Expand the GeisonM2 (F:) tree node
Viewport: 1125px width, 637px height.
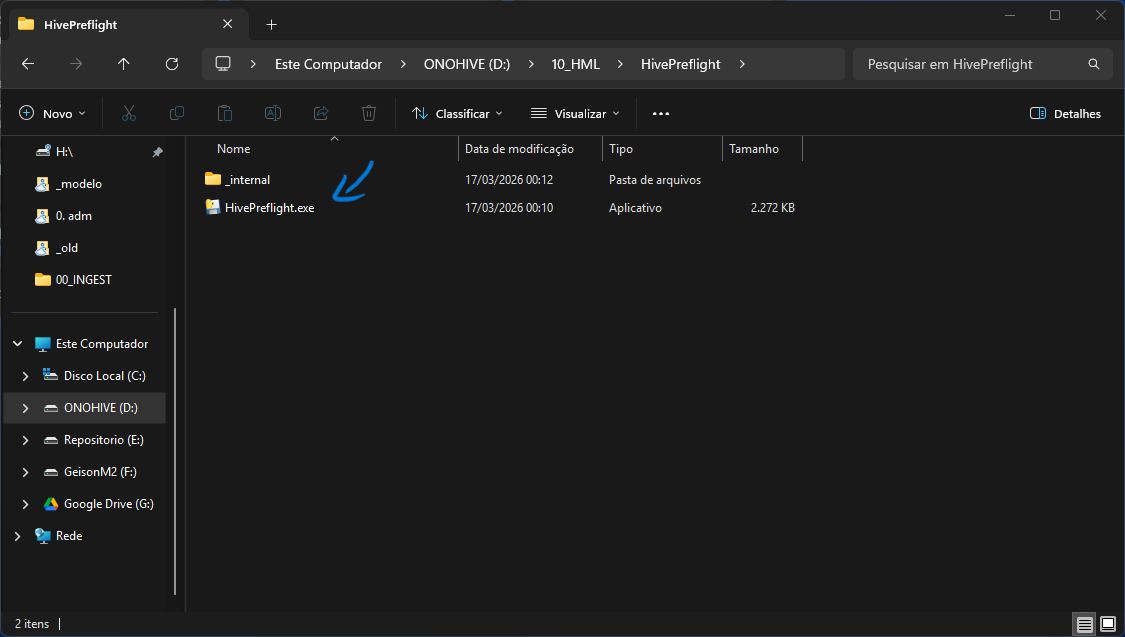[x=26, y=472]
